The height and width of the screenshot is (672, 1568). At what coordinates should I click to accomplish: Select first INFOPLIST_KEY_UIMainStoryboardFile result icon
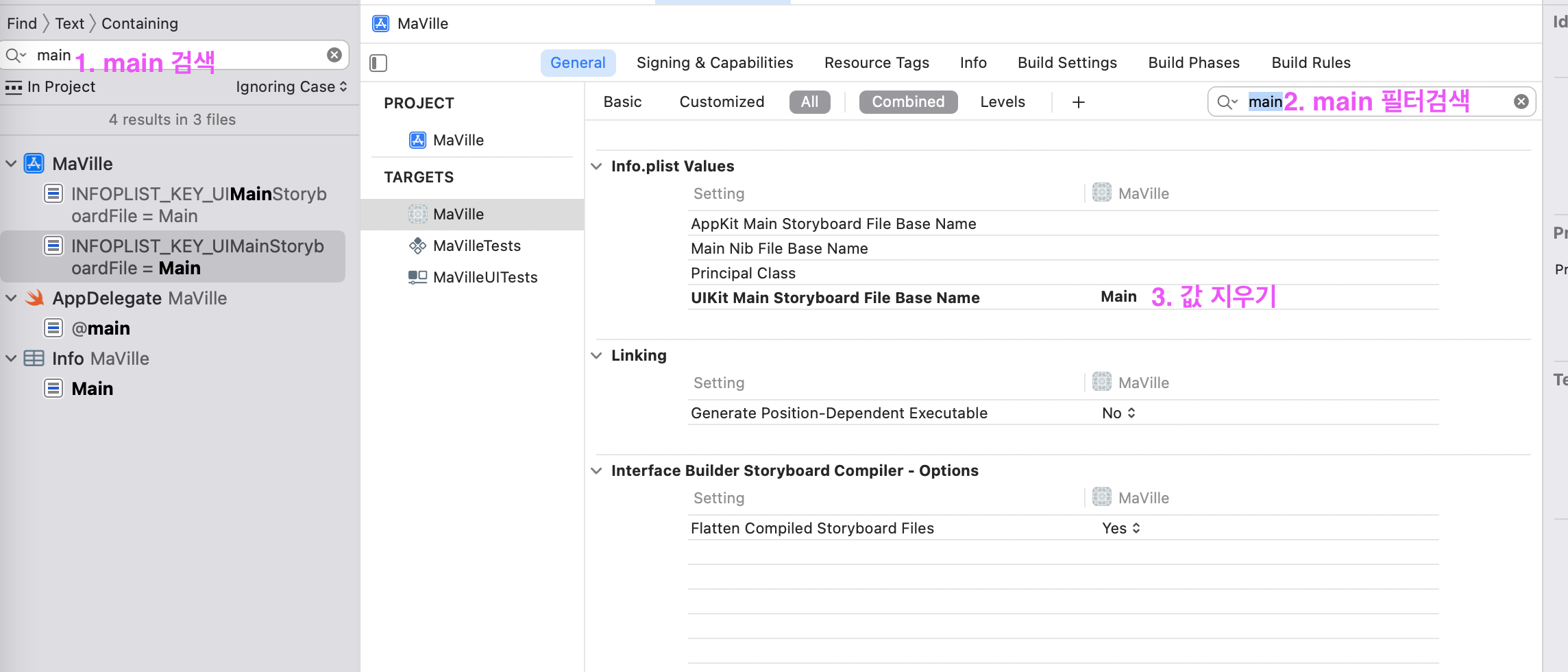[x=53, y=193]
